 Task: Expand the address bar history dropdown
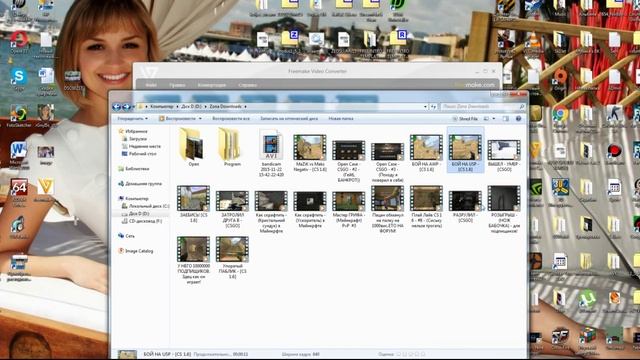(425, 107)
